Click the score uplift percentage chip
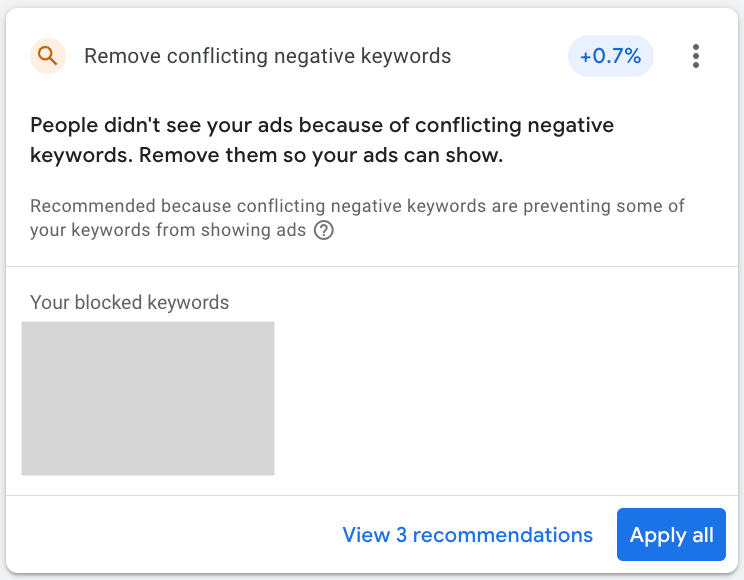This screenshot has height=580, width=744. point(610,56)
